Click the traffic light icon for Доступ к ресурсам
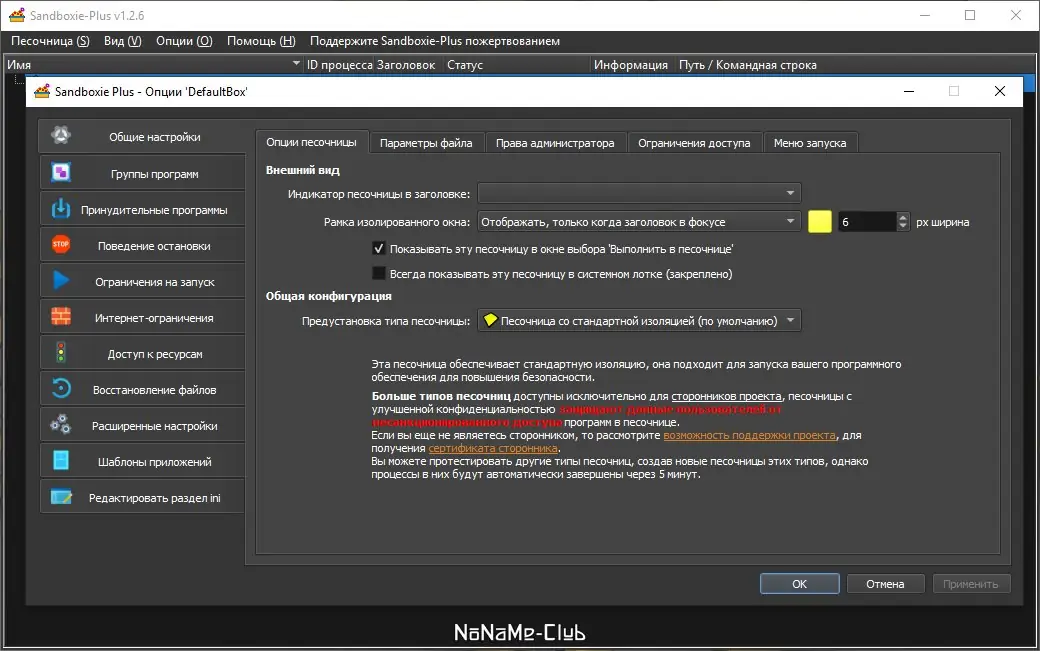Viewport: 1040px width, 651px height. click(61, 353)
